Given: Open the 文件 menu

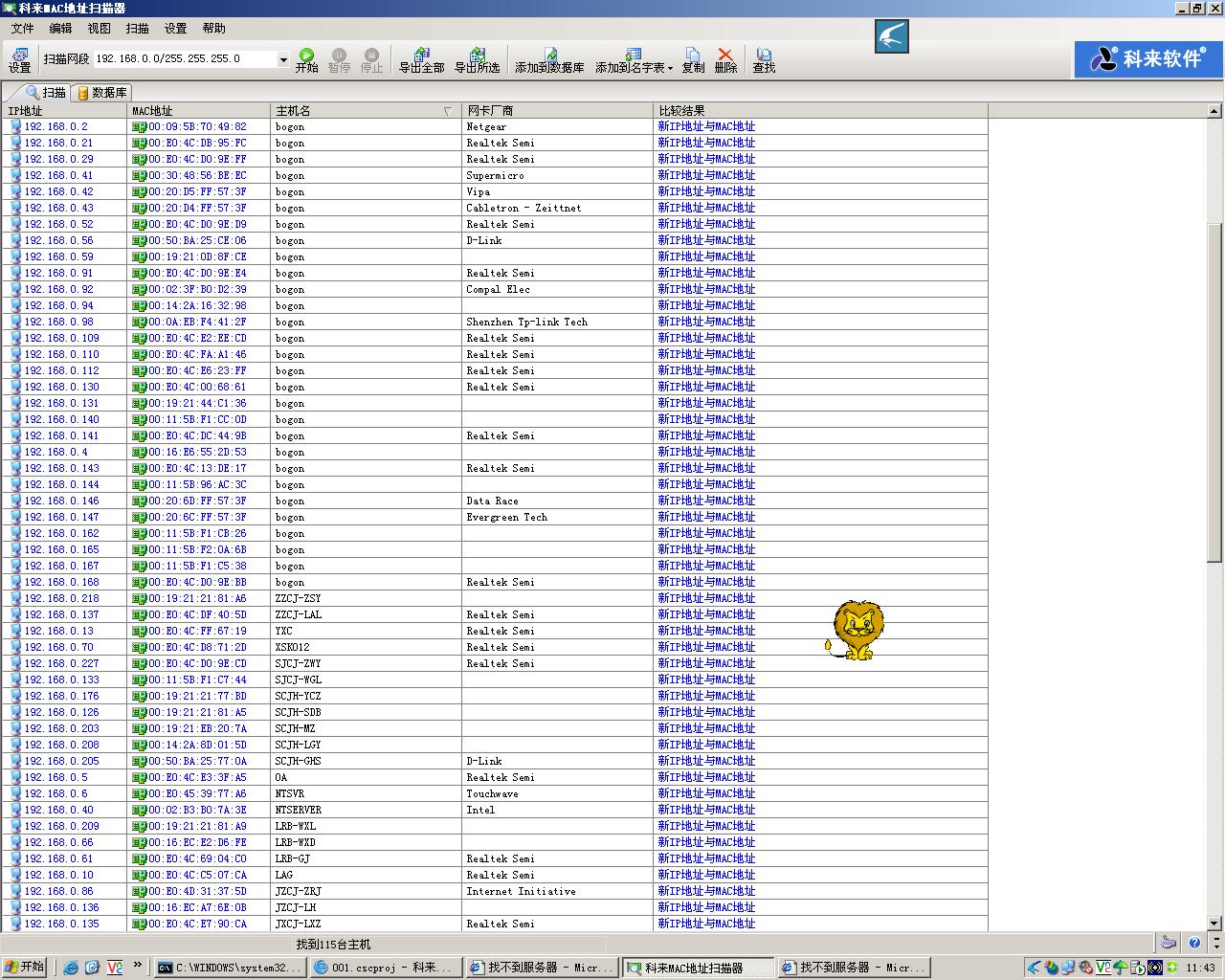Looking at the screenshot, I should (x=22, y=28).
